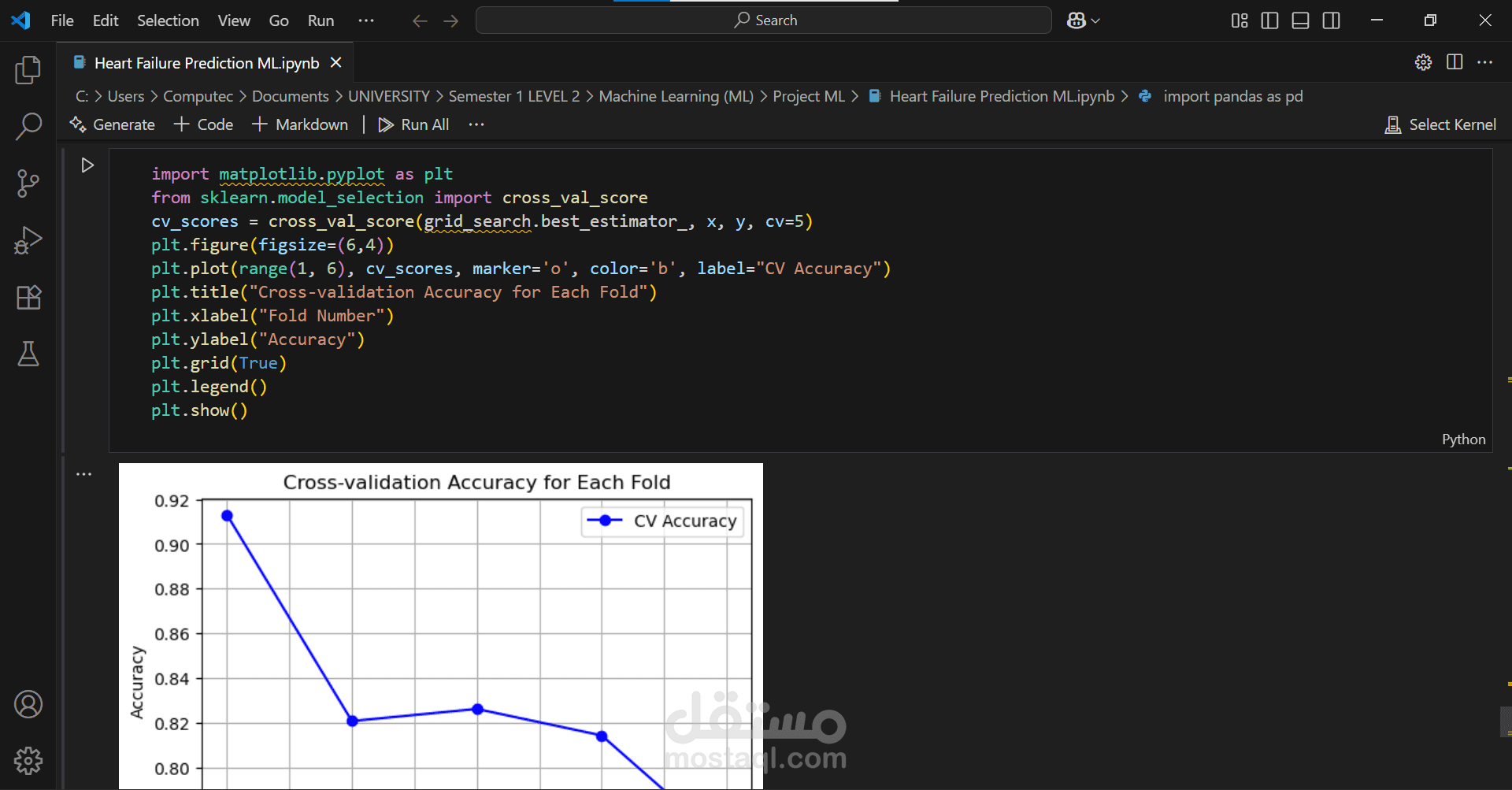Open the Go menu

(x=279, y=20)
